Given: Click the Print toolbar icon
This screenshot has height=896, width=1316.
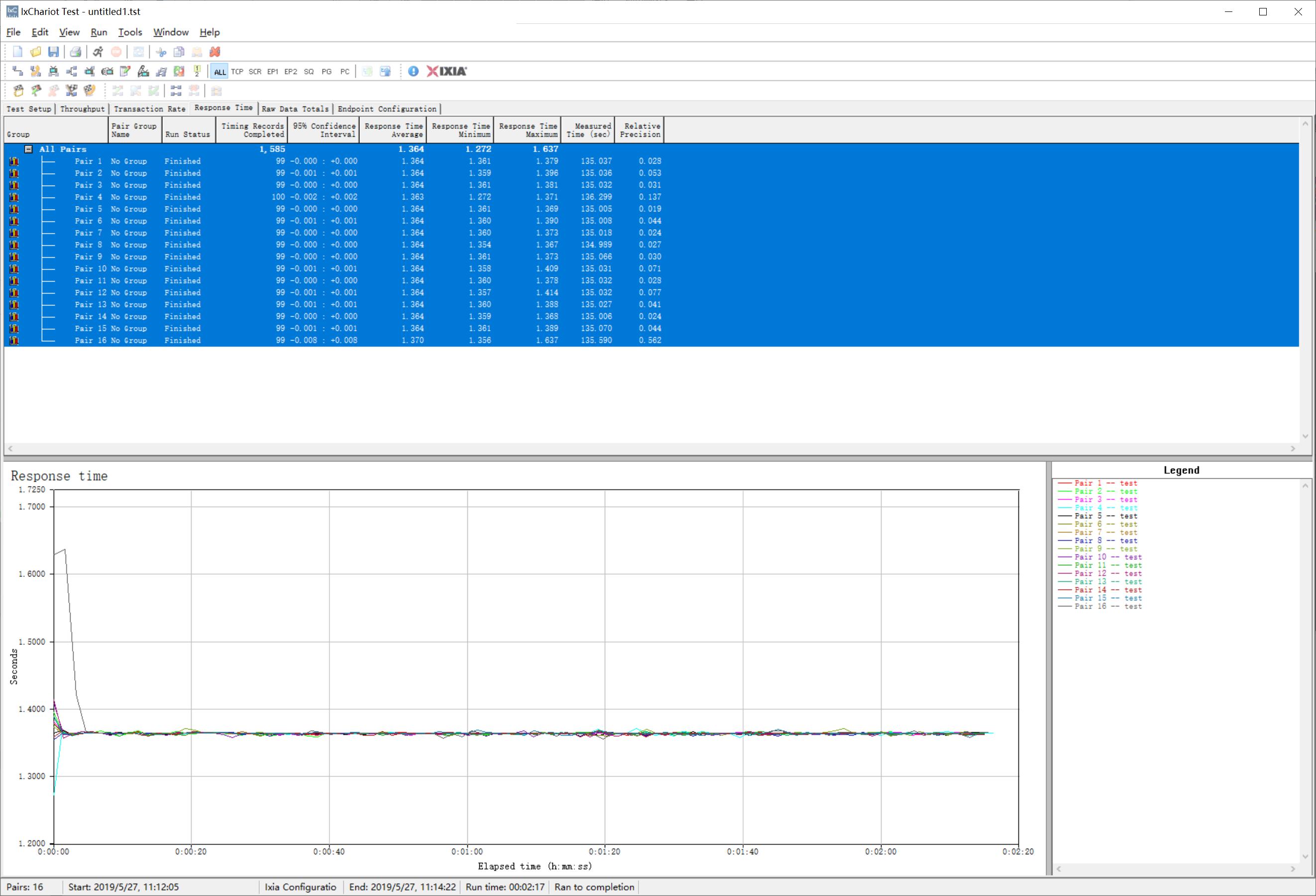Looking at the screenshot, I should [75, 52].
